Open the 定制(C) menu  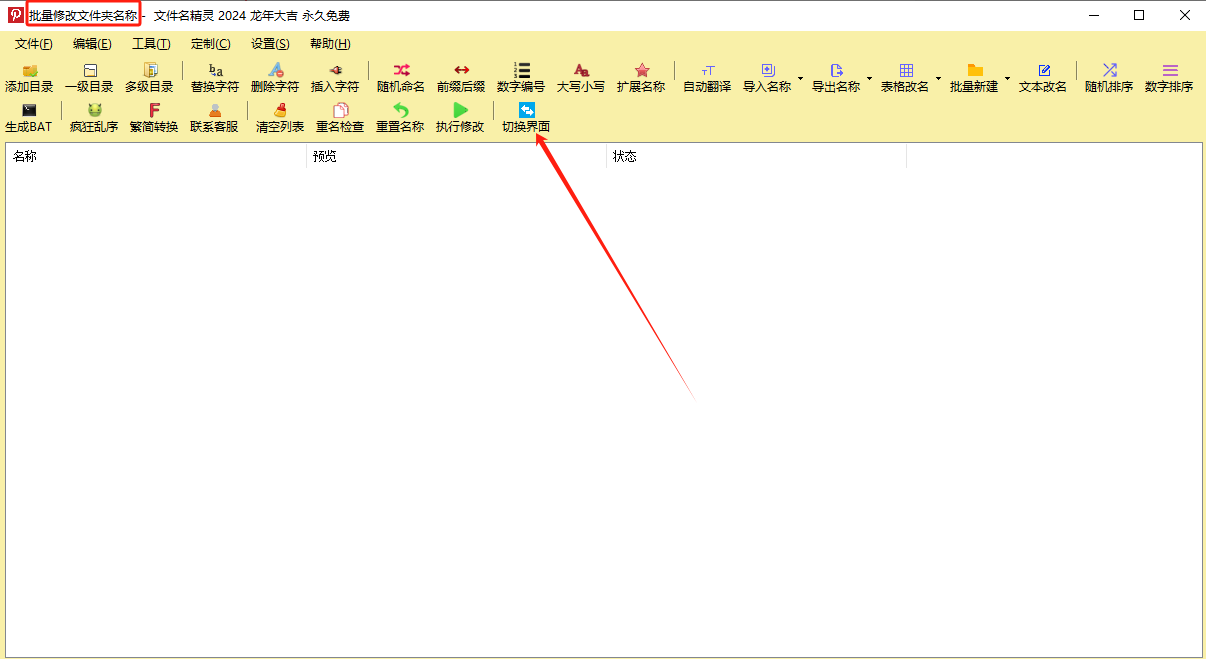tap(210, 44)
